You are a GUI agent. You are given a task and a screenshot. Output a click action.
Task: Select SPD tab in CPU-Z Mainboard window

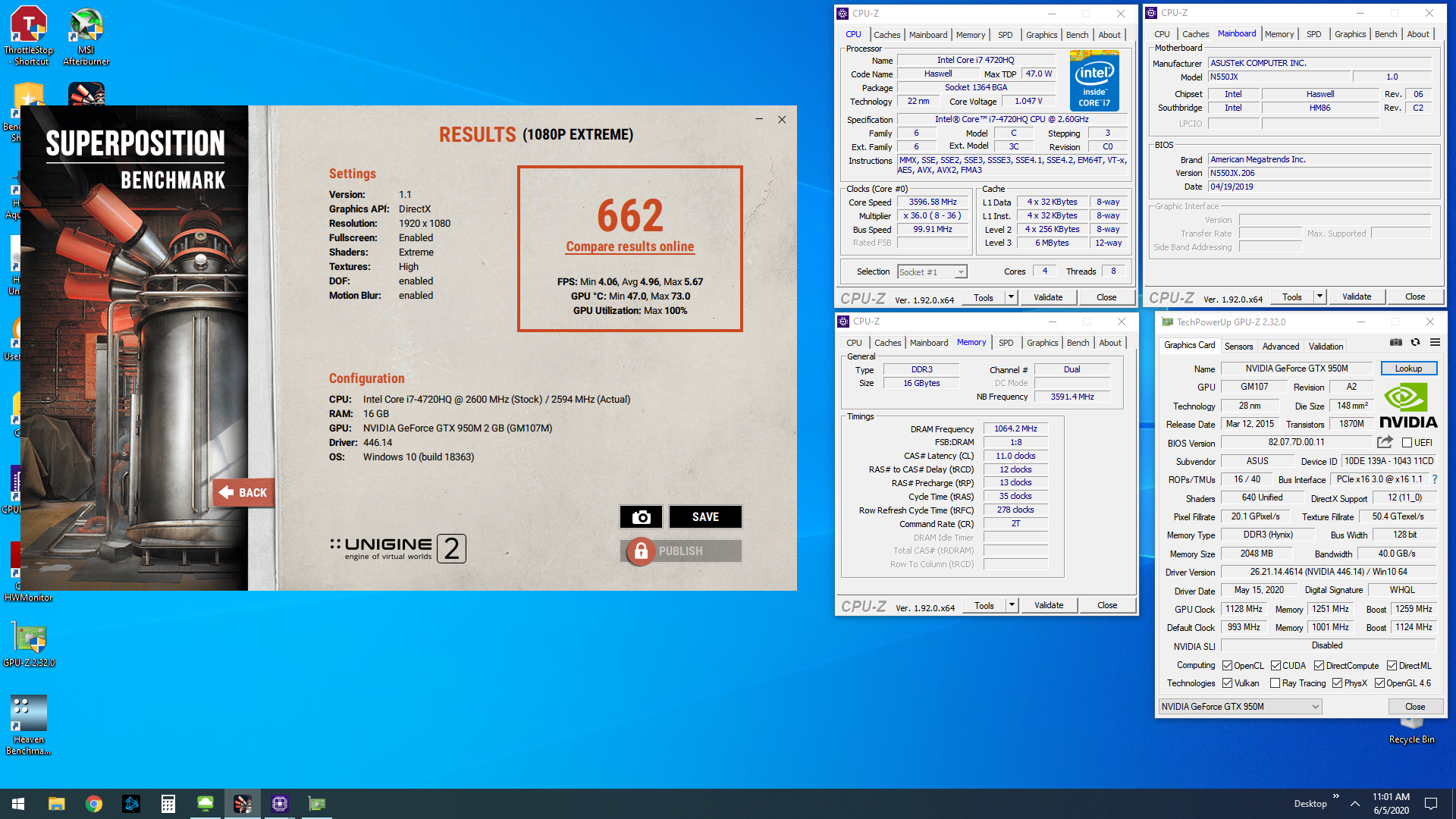coord(1313,34)
